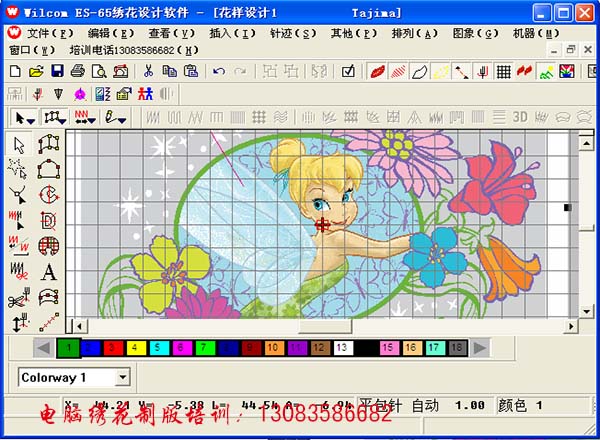600x440 pixels.
Task: Expand the pencil tool dropdown arrow
Action: pos(122,118)
